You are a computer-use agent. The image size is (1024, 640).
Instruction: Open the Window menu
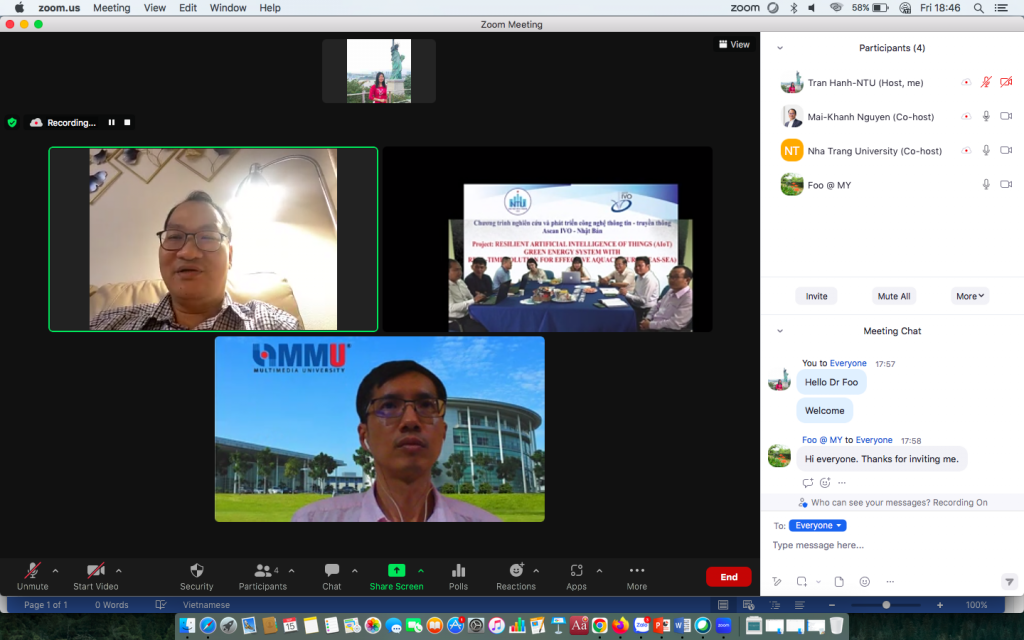[228, 8]
